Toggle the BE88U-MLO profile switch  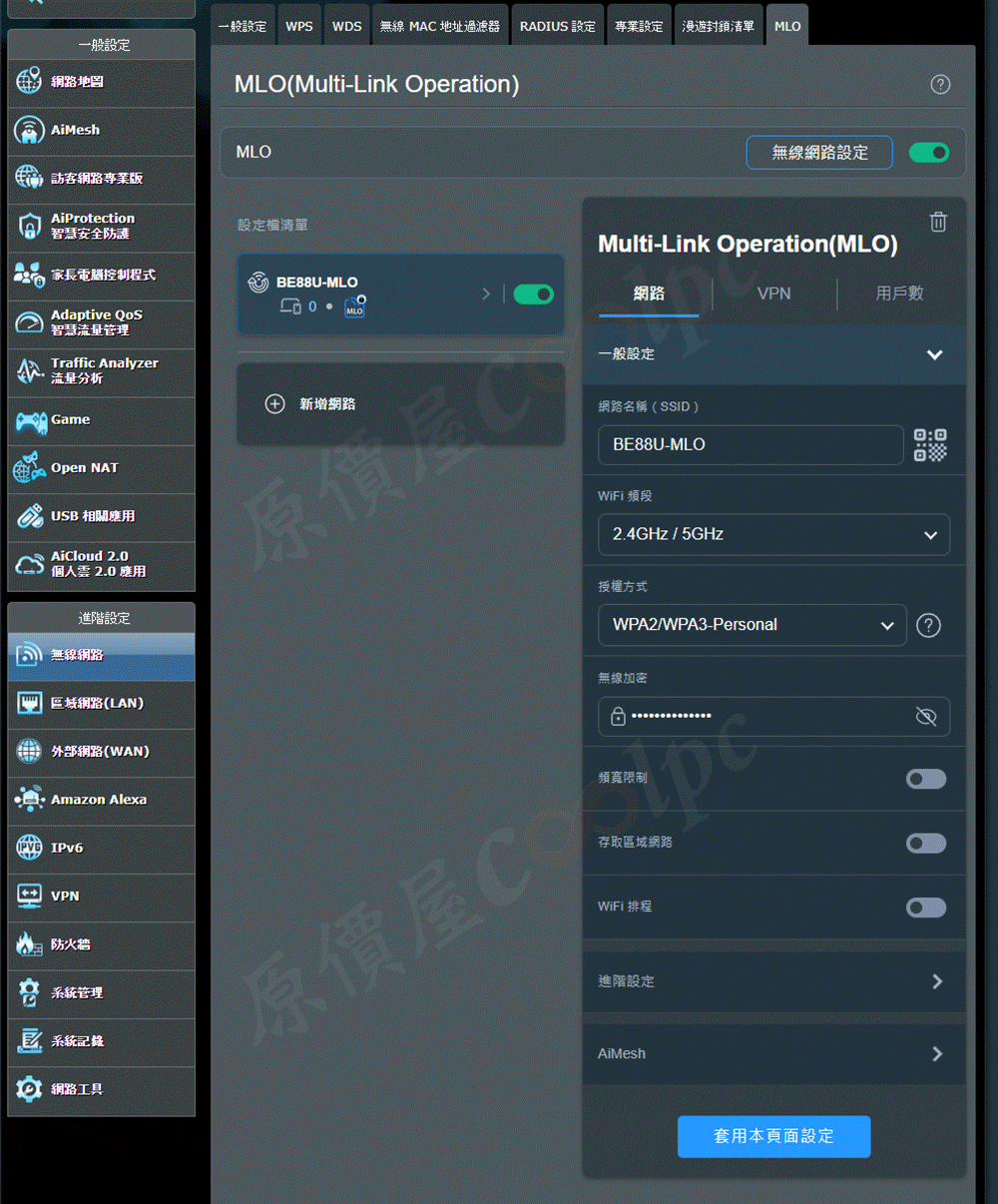(533, 295)
